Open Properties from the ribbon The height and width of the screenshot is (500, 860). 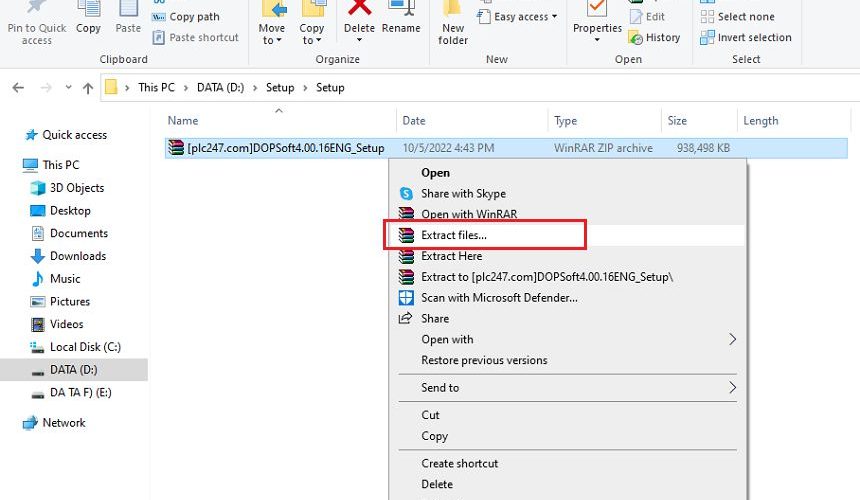point(597,23)
